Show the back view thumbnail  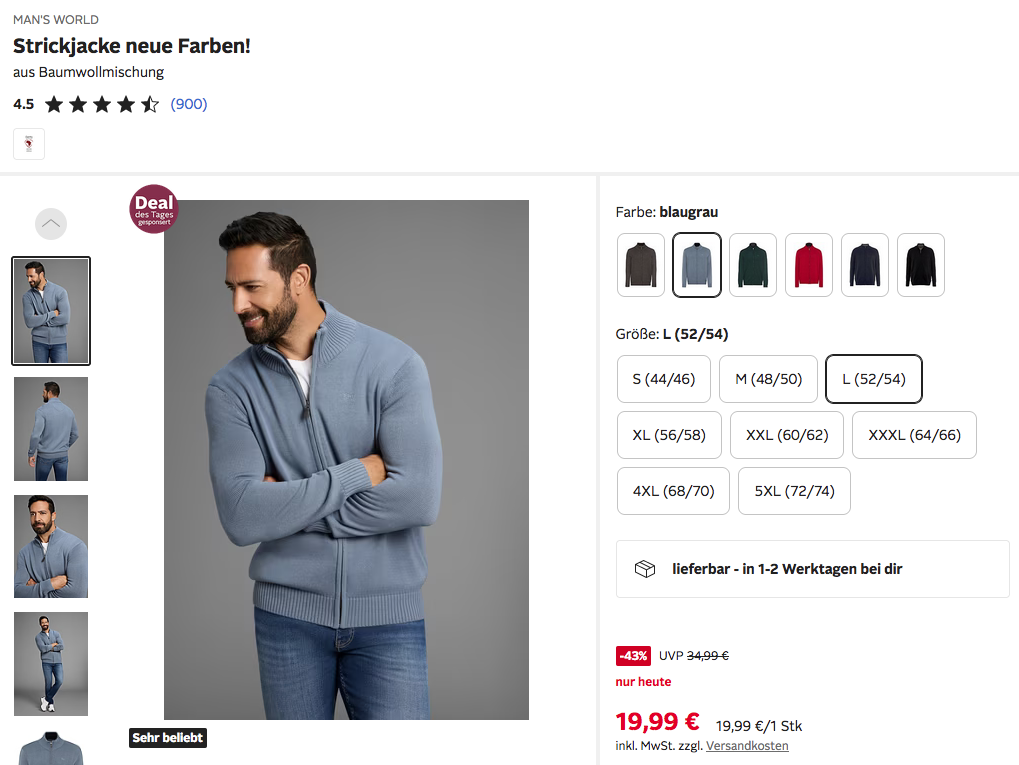click(51, 428)
